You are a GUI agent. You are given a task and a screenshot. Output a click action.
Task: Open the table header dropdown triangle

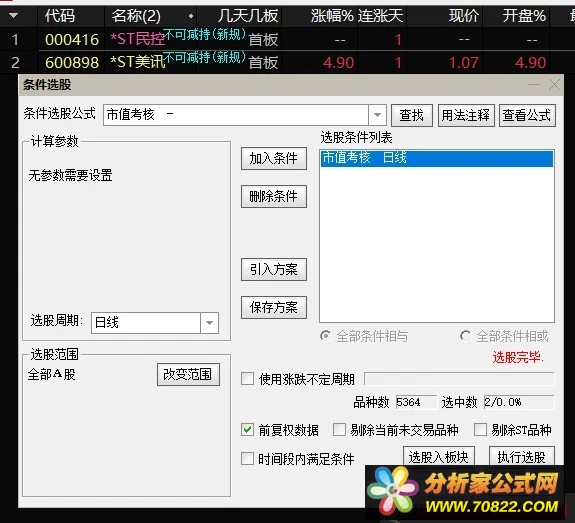(14, 16)
